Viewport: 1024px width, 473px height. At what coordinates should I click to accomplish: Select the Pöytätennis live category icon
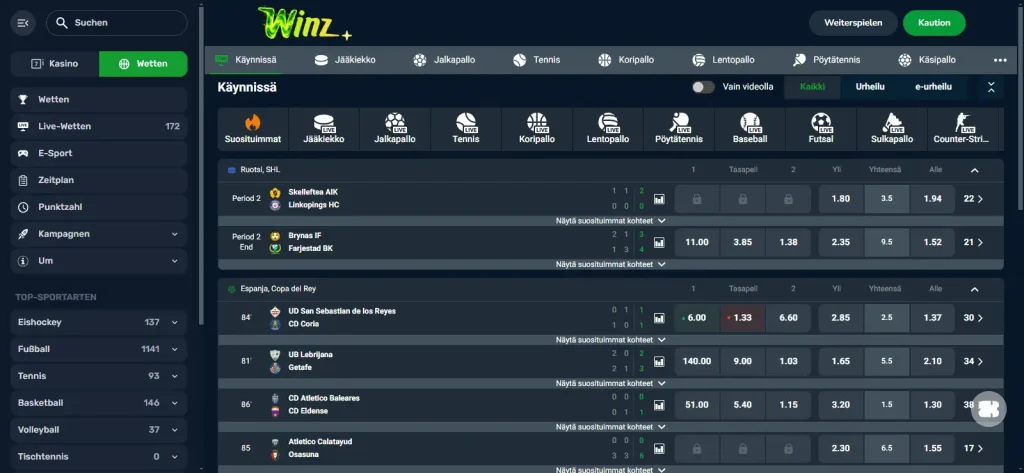tap(679, 129)
